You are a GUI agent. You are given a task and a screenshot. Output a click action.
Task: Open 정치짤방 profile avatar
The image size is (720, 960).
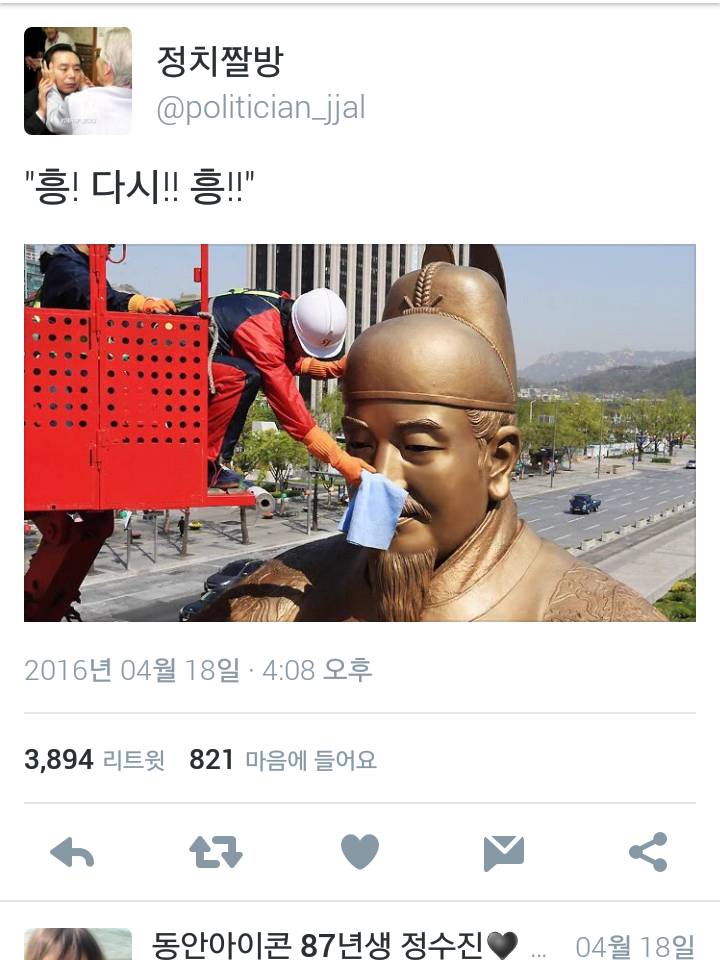pos(78,81)
